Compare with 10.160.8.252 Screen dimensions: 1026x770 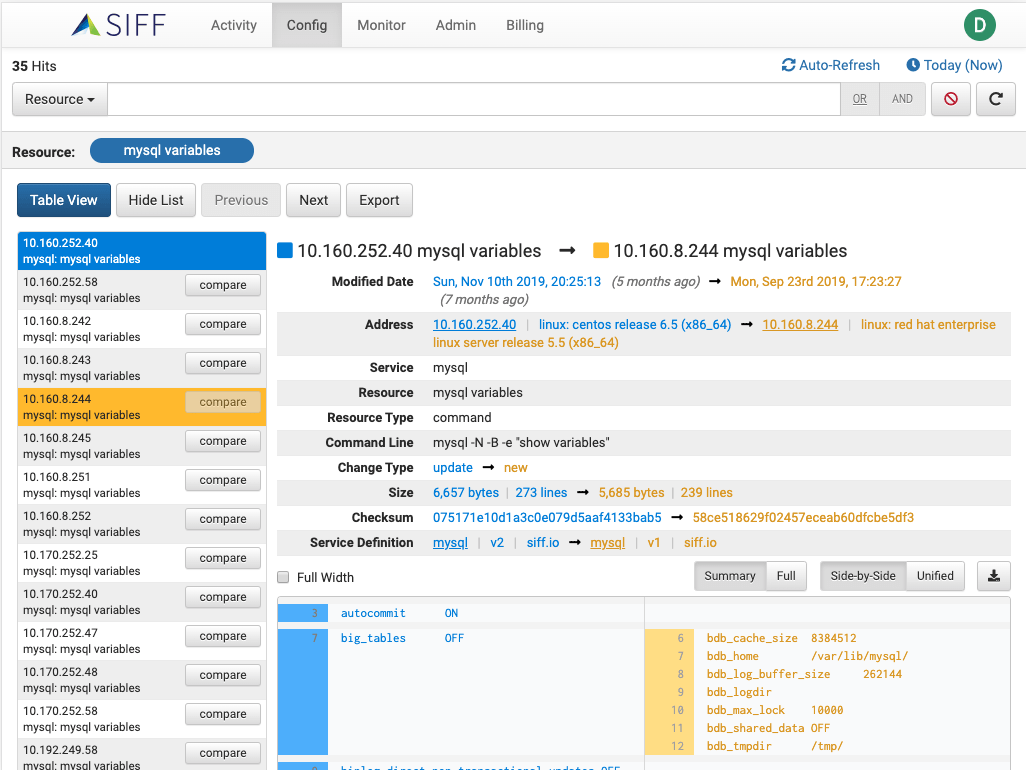222,519
